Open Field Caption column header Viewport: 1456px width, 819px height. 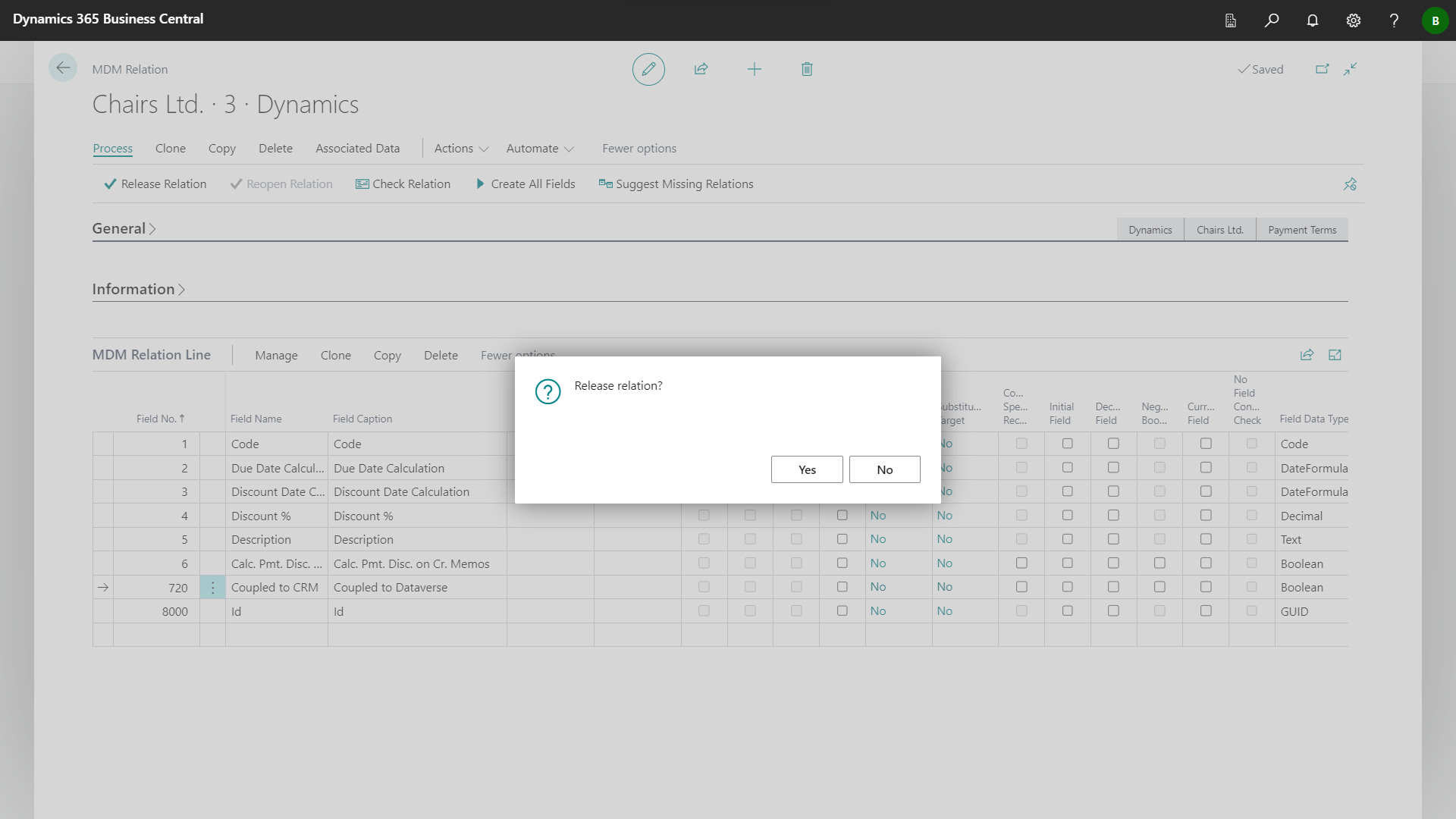click(x=362, y=419)
